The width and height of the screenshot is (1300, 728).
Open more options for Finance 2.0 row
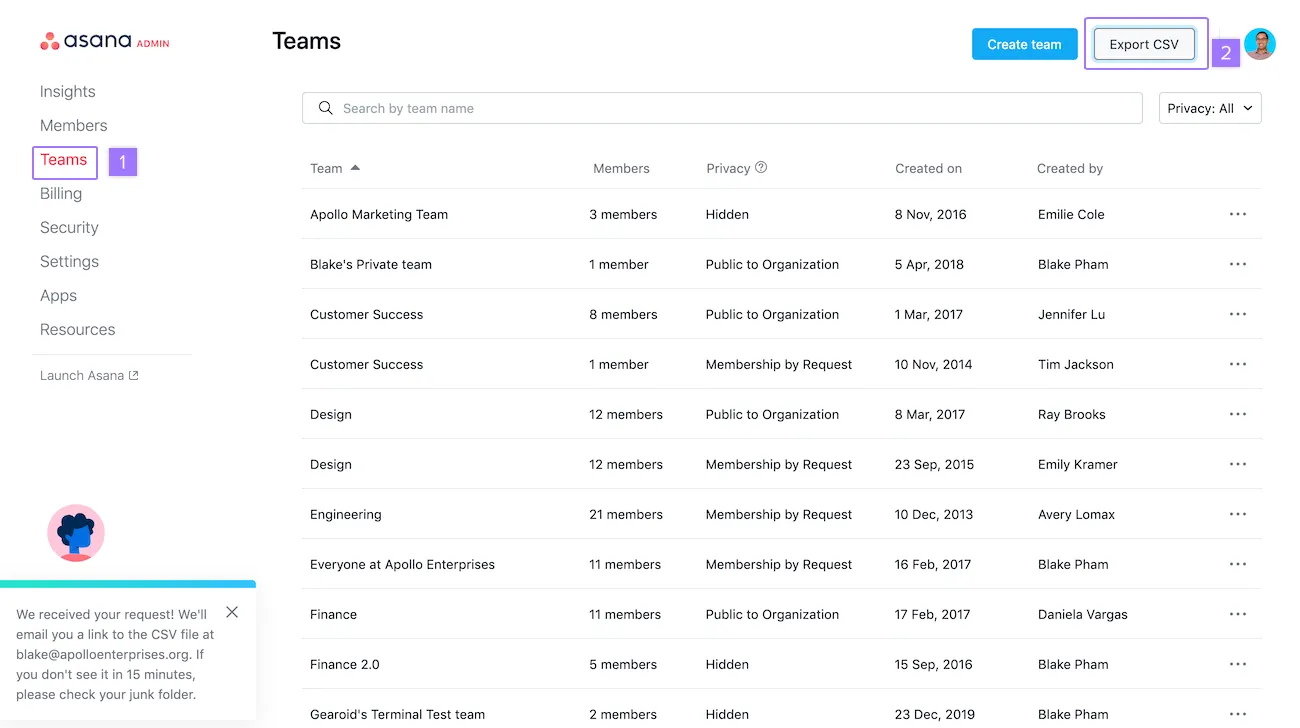[1238, 664]
